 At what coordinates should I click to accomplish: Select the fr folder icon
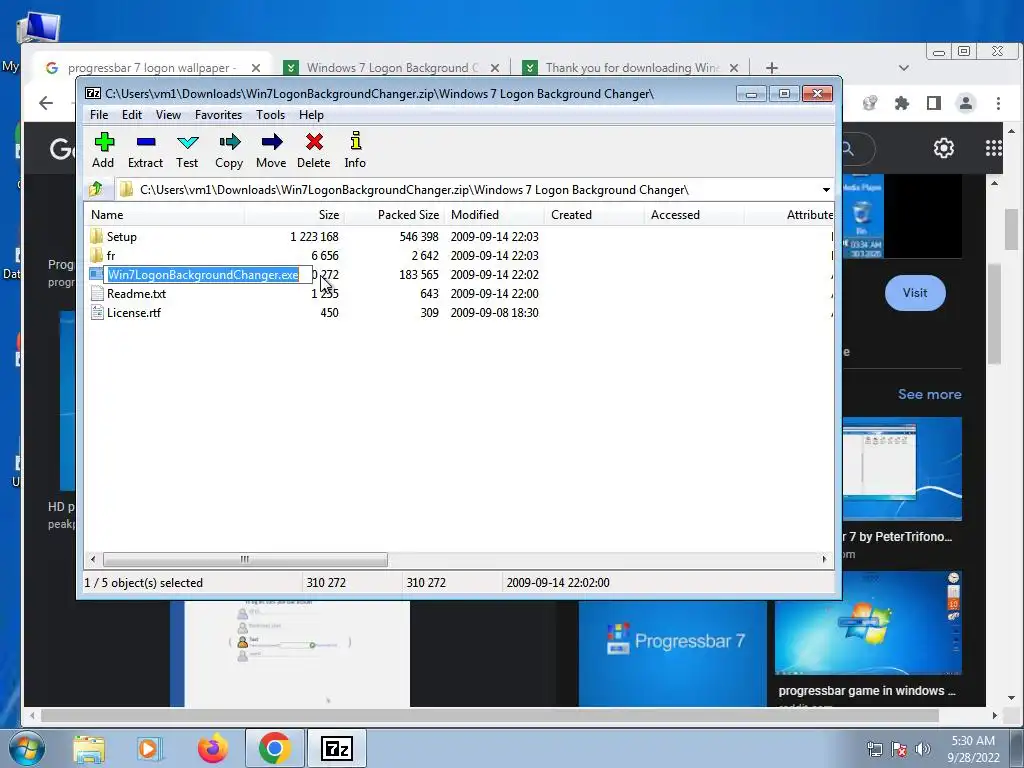point(97,255)
